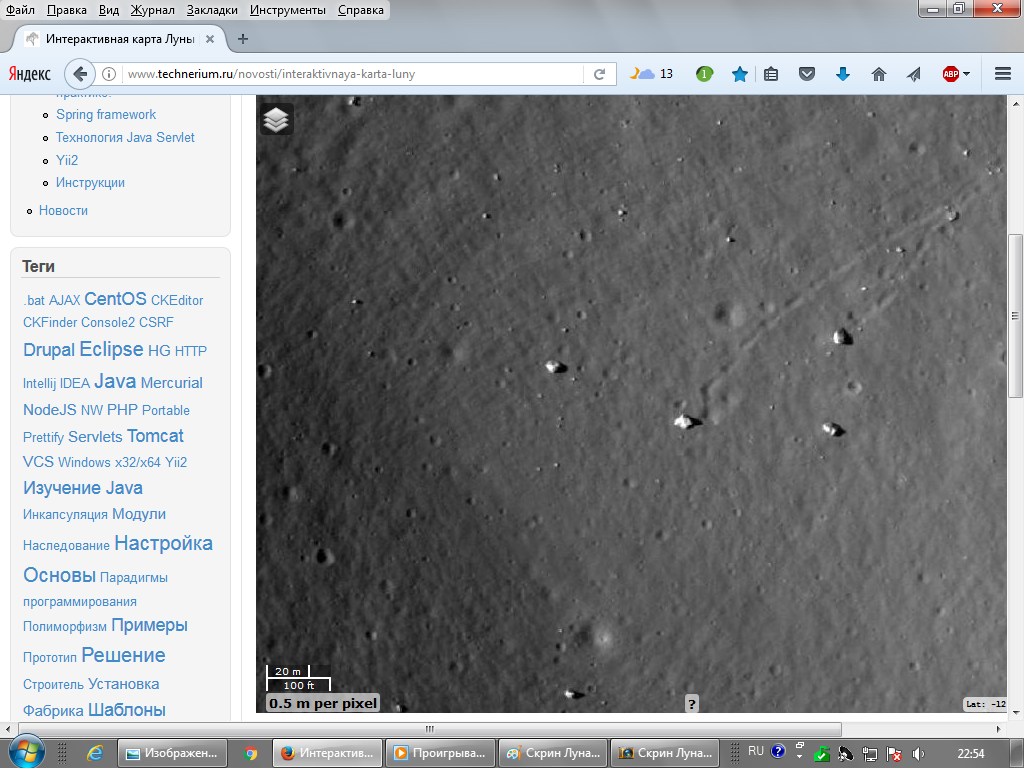The image size is (1024, 768).
Task: Select the Интерактивная карта Луны tab
Action: [x=120, y=39]
